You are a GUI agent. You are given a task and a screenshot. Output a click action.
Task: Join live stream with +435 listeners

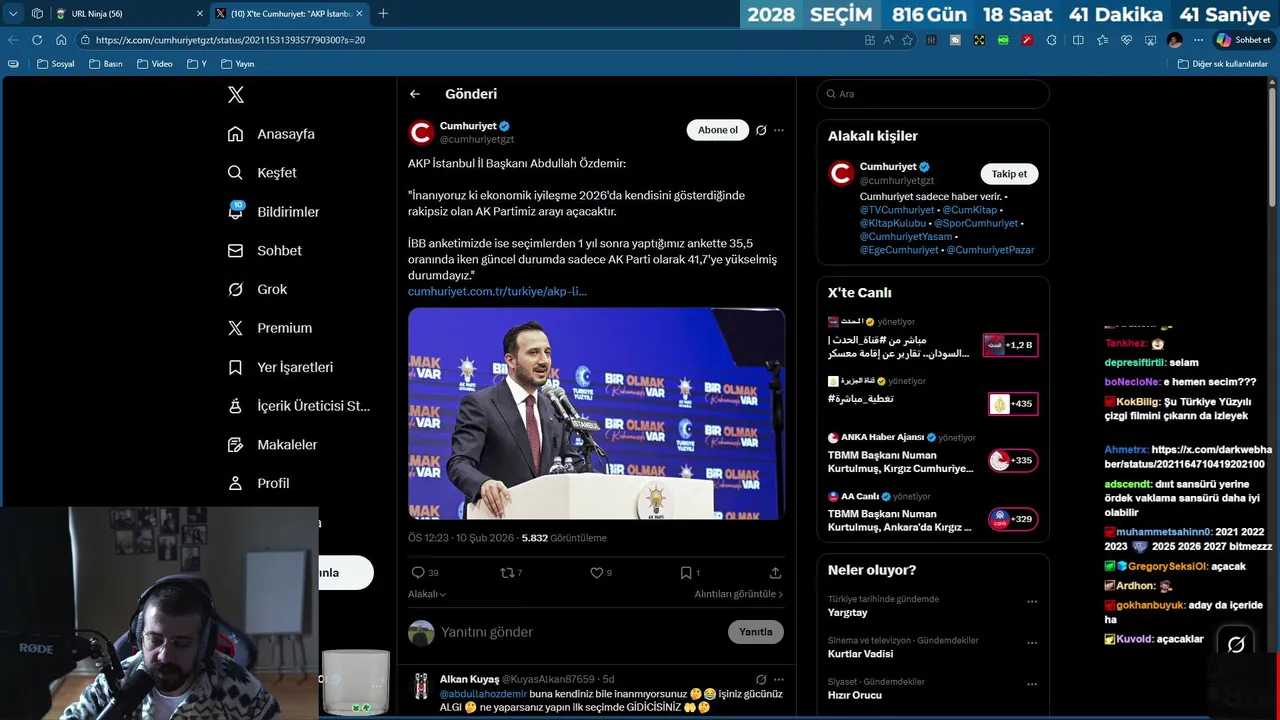[1012, 404]
